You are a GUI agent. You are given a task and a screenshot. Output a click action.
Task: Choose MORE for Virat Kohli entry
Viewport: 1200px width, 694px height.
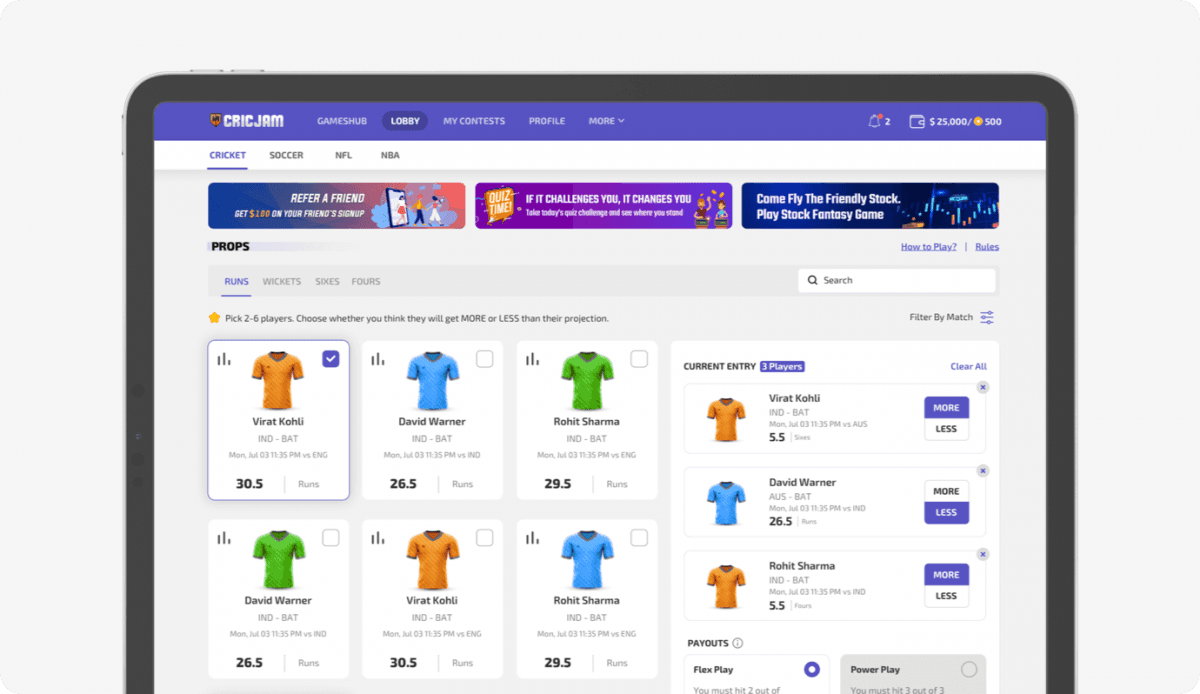tap(946, 408)
